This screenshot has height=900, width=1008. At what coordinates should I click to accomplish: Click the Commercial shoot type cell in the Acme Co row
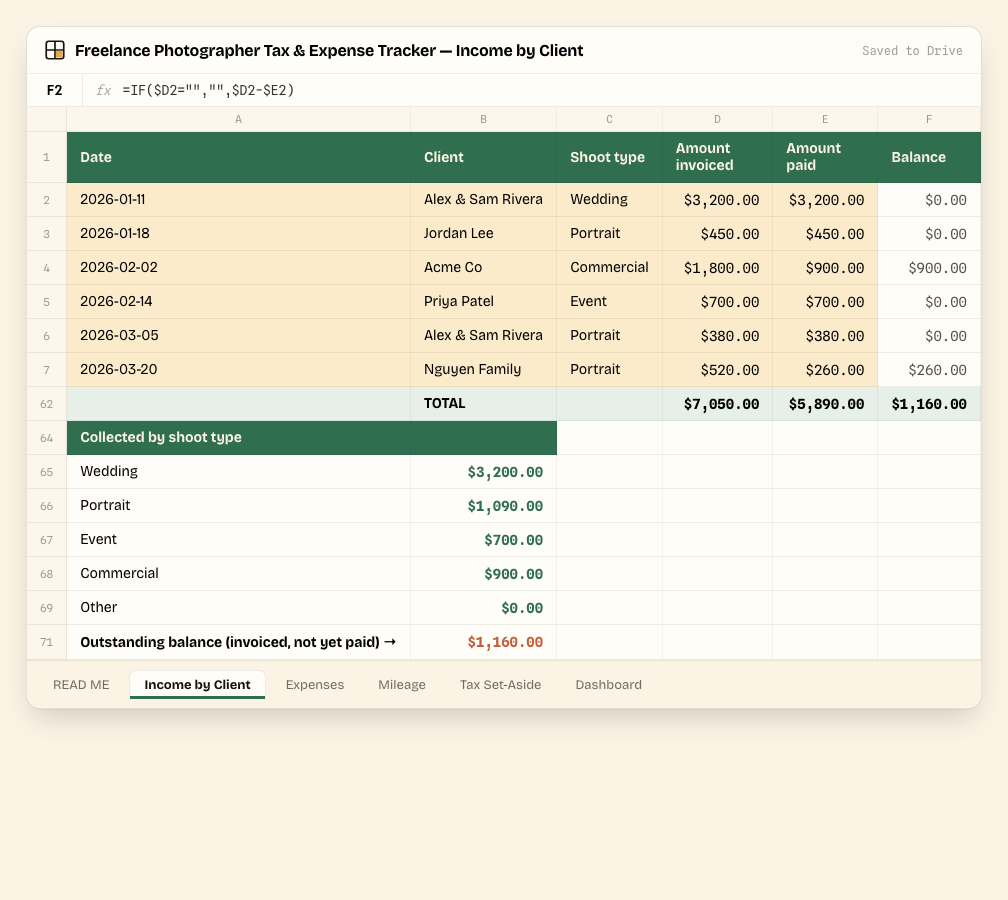pos(609,268)
